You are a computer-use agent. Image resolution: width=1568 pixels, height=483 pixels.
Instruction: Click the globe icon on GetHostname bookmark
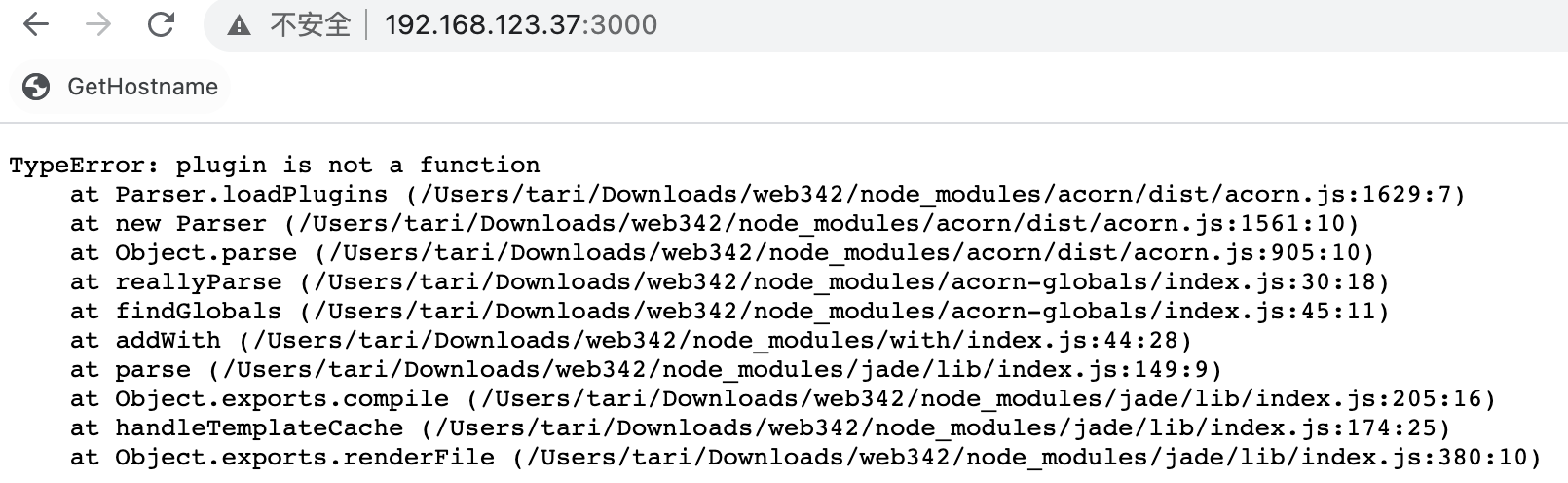36,87
